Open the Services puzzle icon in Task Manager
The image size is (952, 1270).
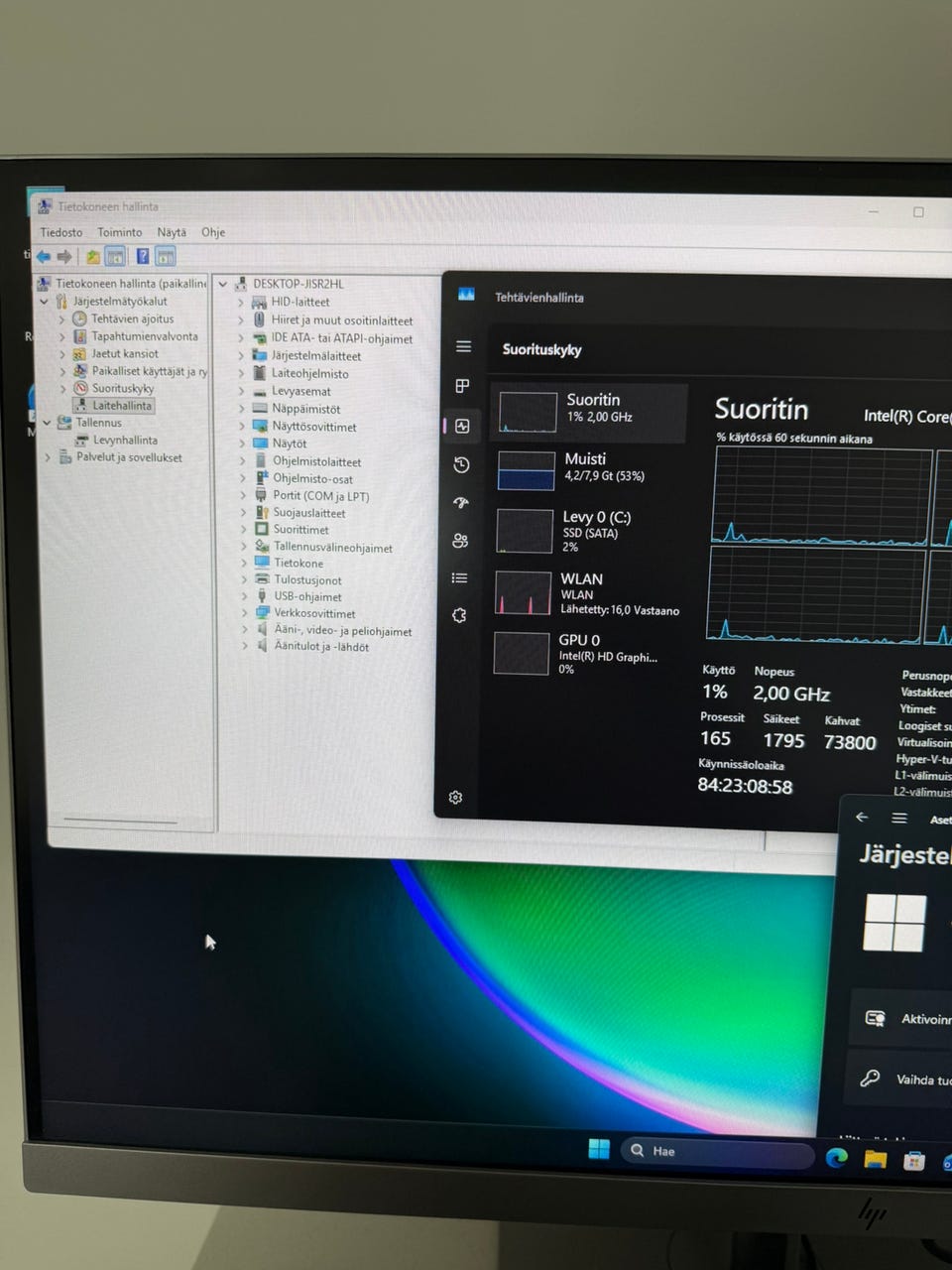click(x=459, y=615)
